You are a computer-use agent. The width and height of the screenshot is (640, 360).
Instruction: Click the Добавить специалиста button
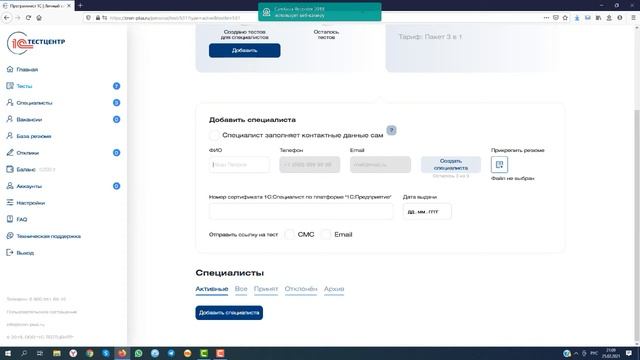point(229,313)
